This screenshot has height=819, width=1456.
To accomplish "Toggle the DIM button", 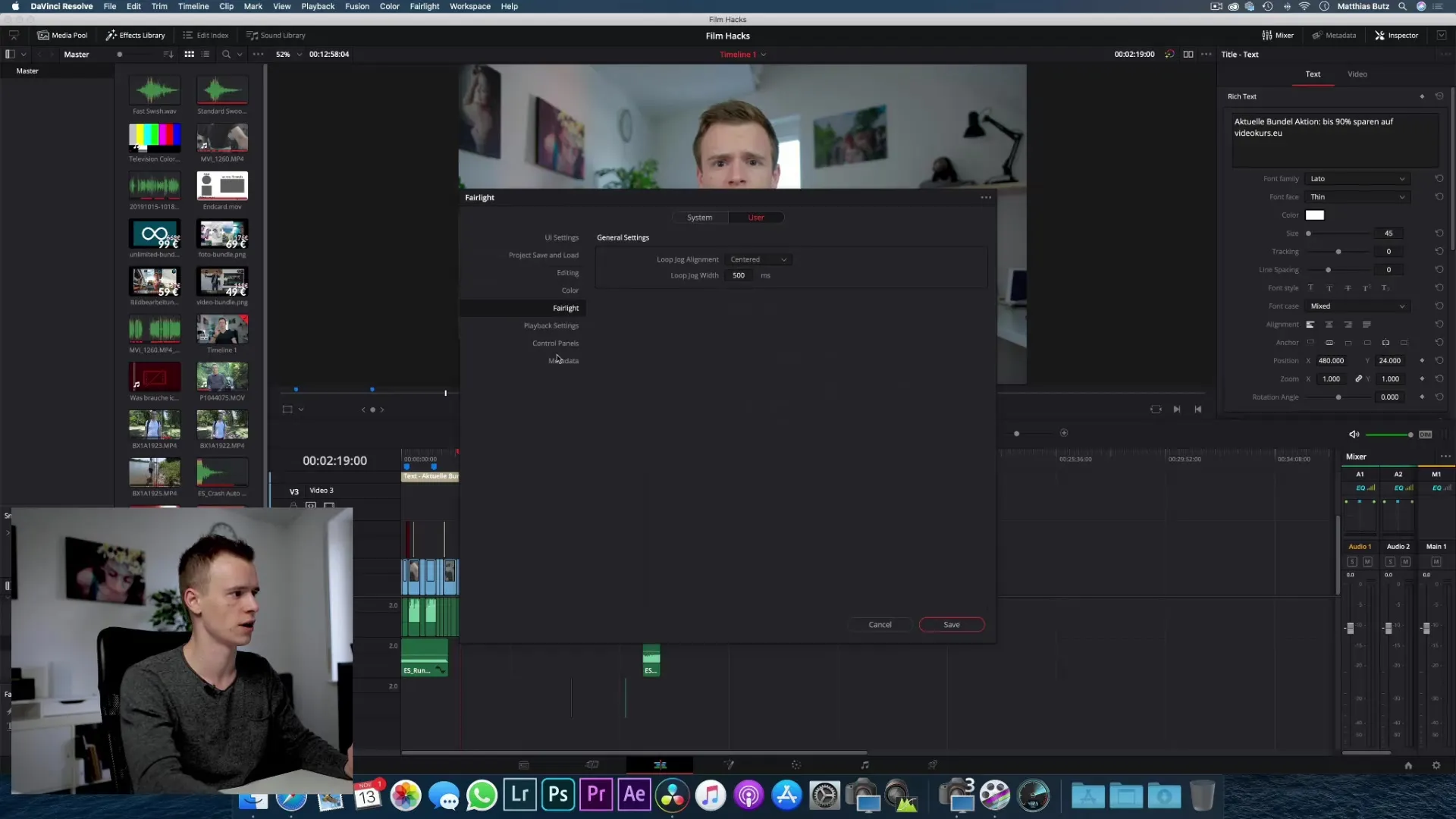I will pyautogui.click(x=1426, y=435).
